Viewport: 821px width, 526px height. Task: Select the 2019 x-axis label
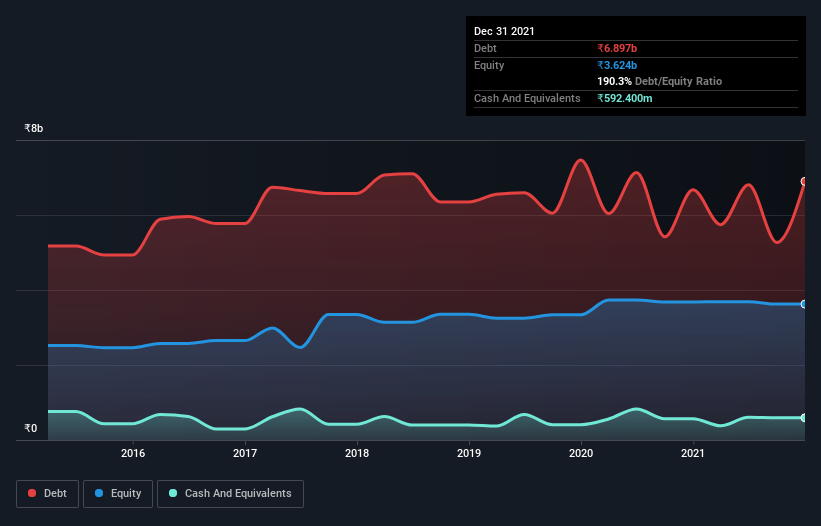click(x=469, y=453)
